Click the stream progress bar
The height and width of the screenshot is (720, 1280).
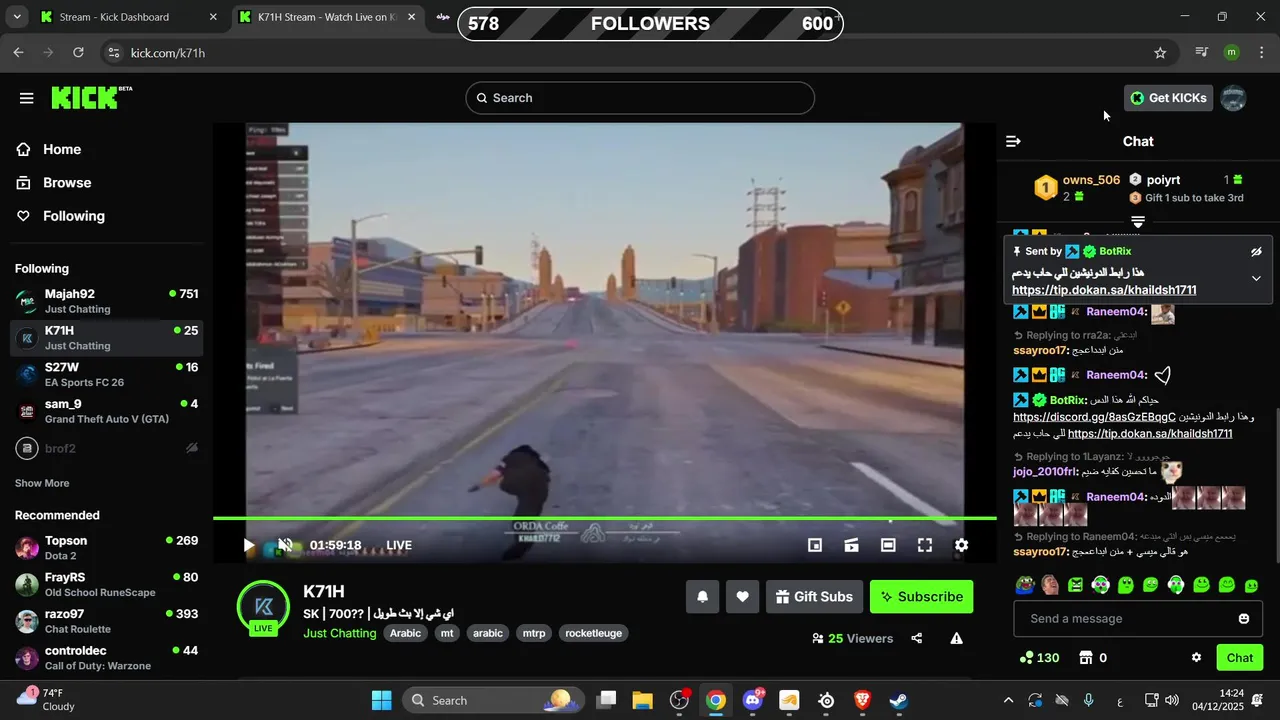(x=605, y=518)
